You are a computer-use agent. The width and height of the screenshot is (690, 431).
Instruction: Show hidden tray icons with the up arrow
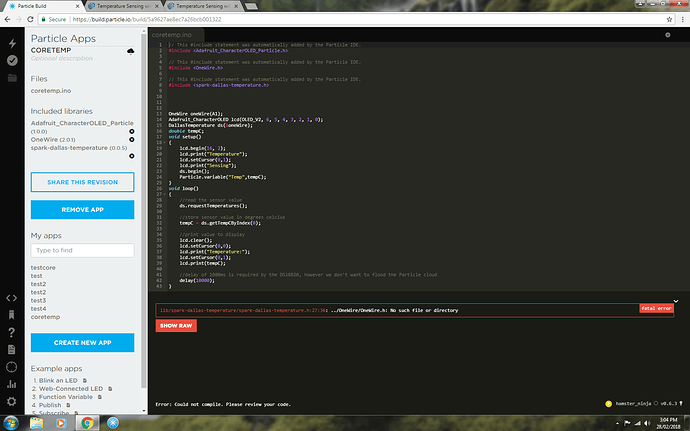point(617,424)
